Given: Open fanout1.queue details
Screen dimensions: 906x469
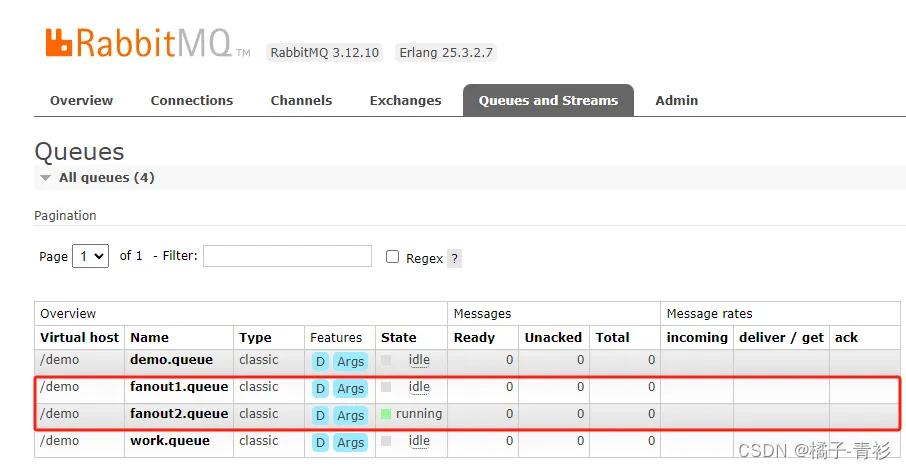Looking at the screenshot, I should (179, 386).
